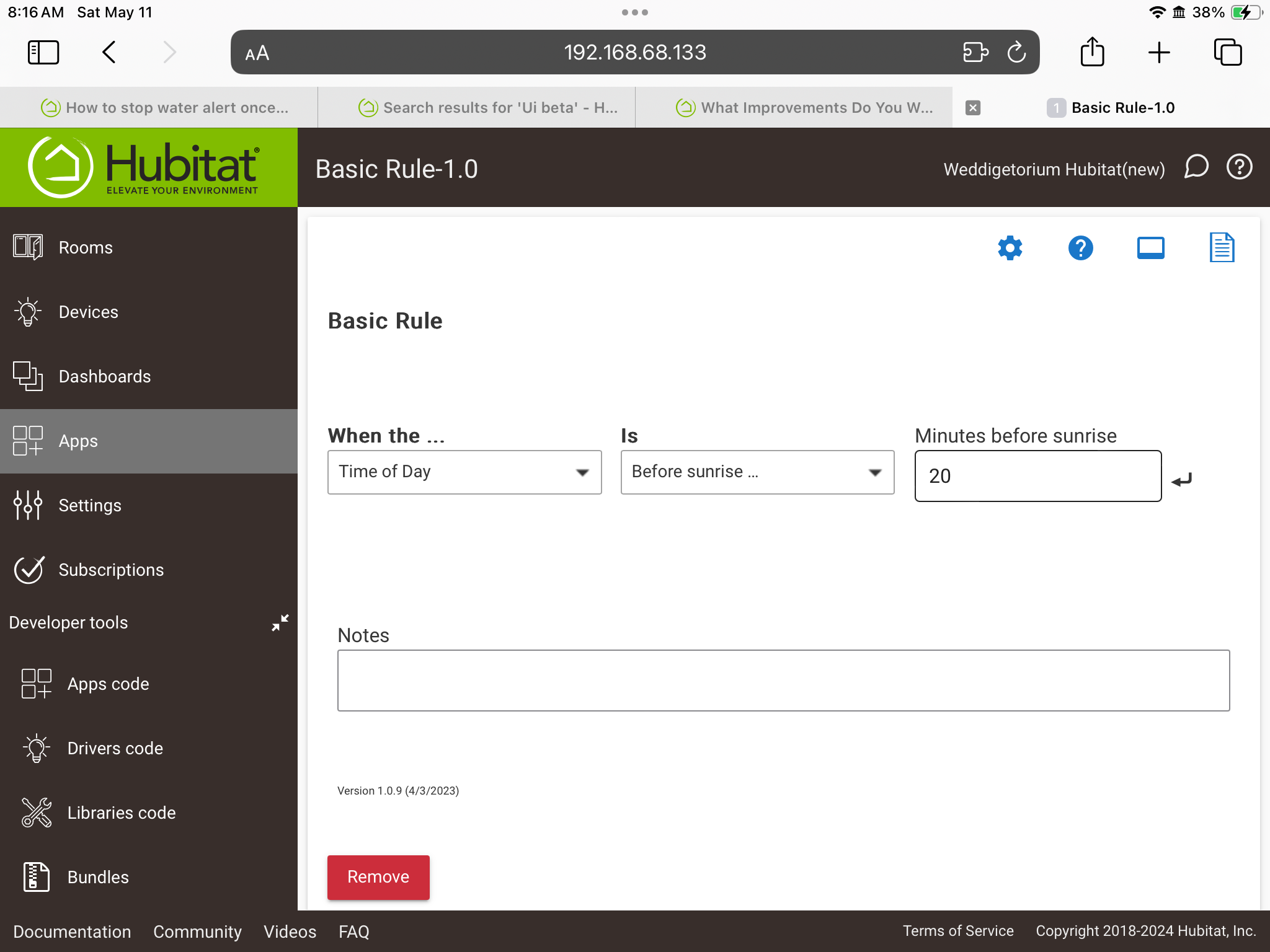Open Bundles in developer tools
This screenshot has height=952, width=1270.
pyautogui.click(x=149, y=877)
